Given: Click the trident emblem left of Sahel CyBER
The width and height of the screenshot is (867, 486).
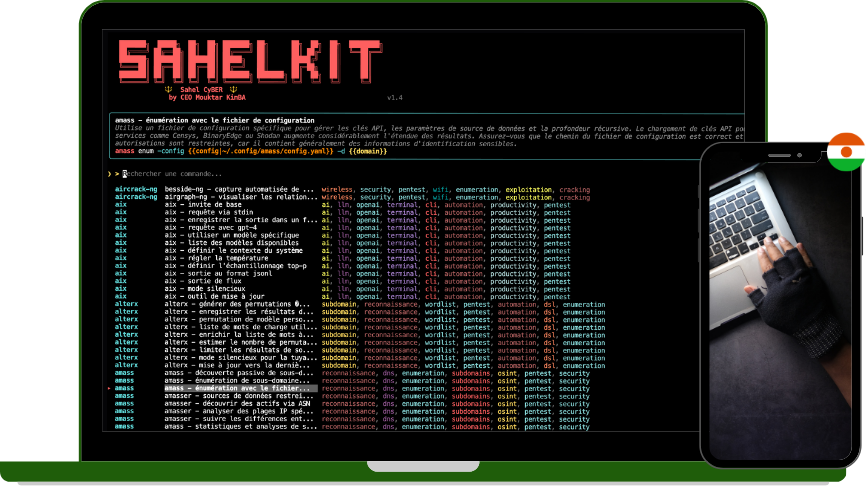Looking at the screenshot, I should coord(169,90).
